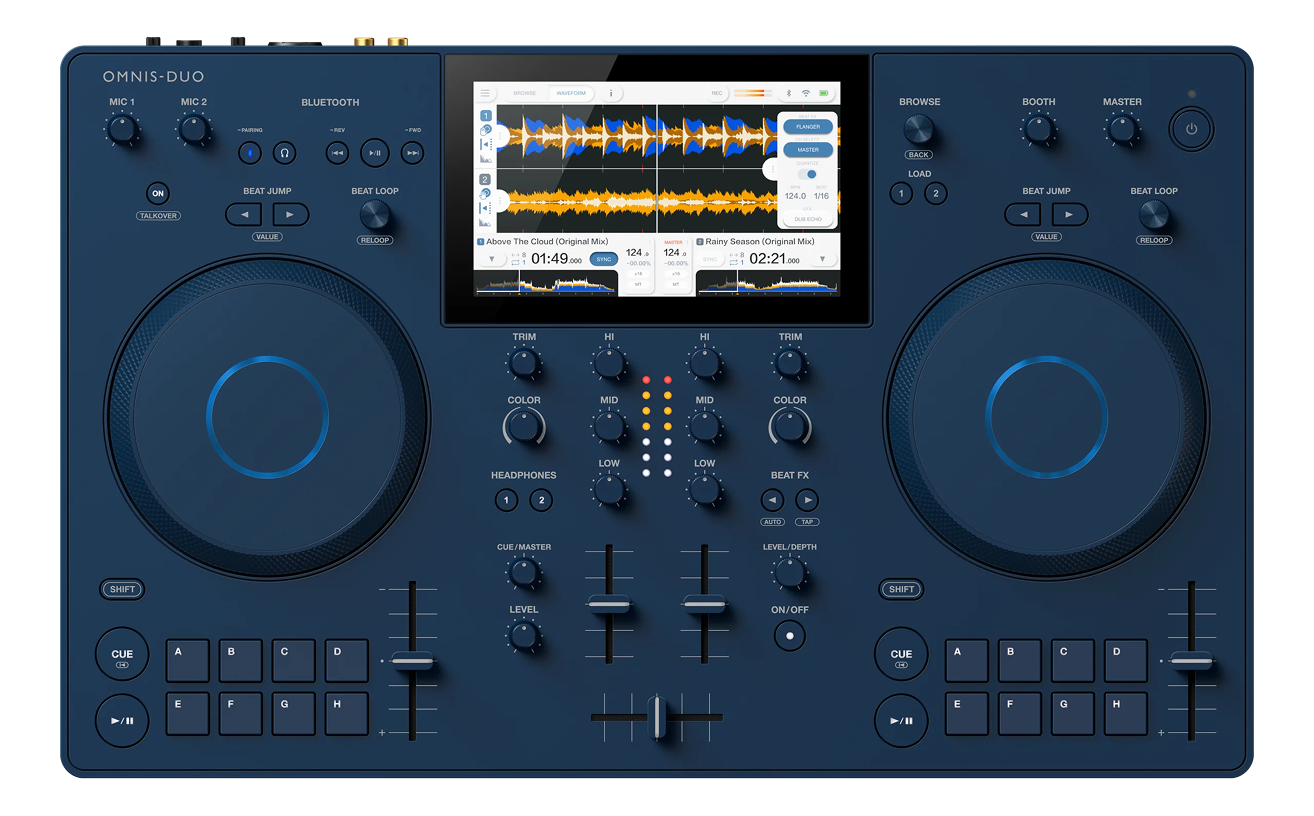Toggle the Quantize switch on the touchscreen

pyautogui.click(x=808, y=174)
